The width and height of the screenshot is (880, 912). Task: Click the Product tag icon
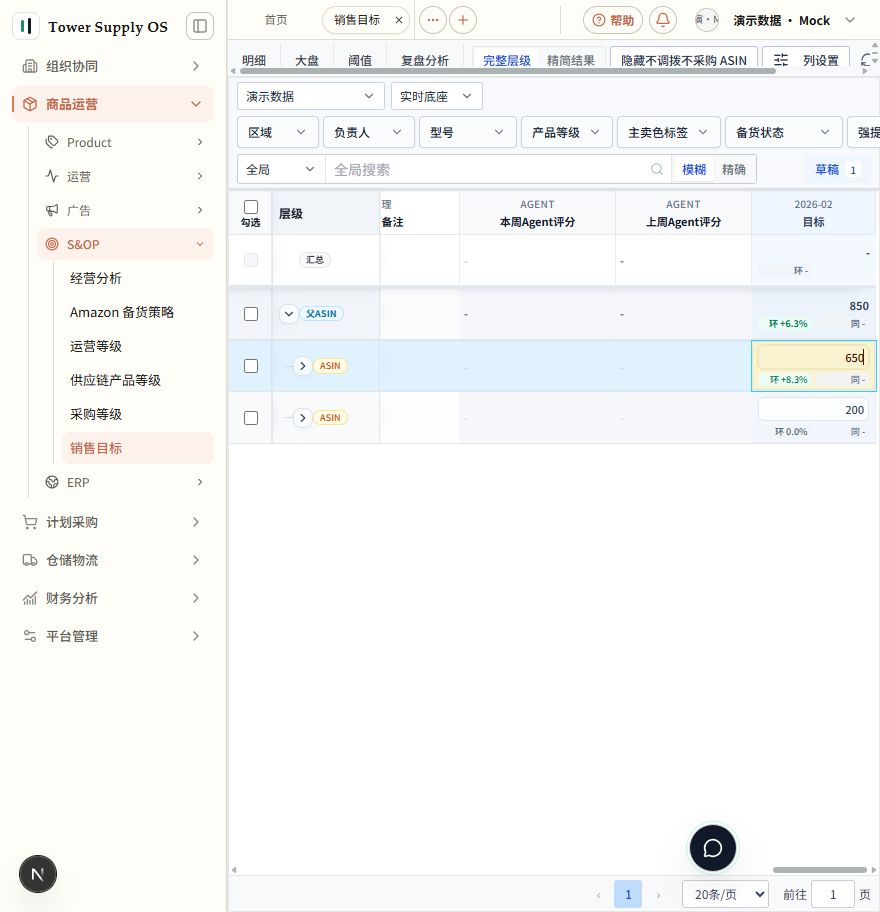tap(52, 142)
